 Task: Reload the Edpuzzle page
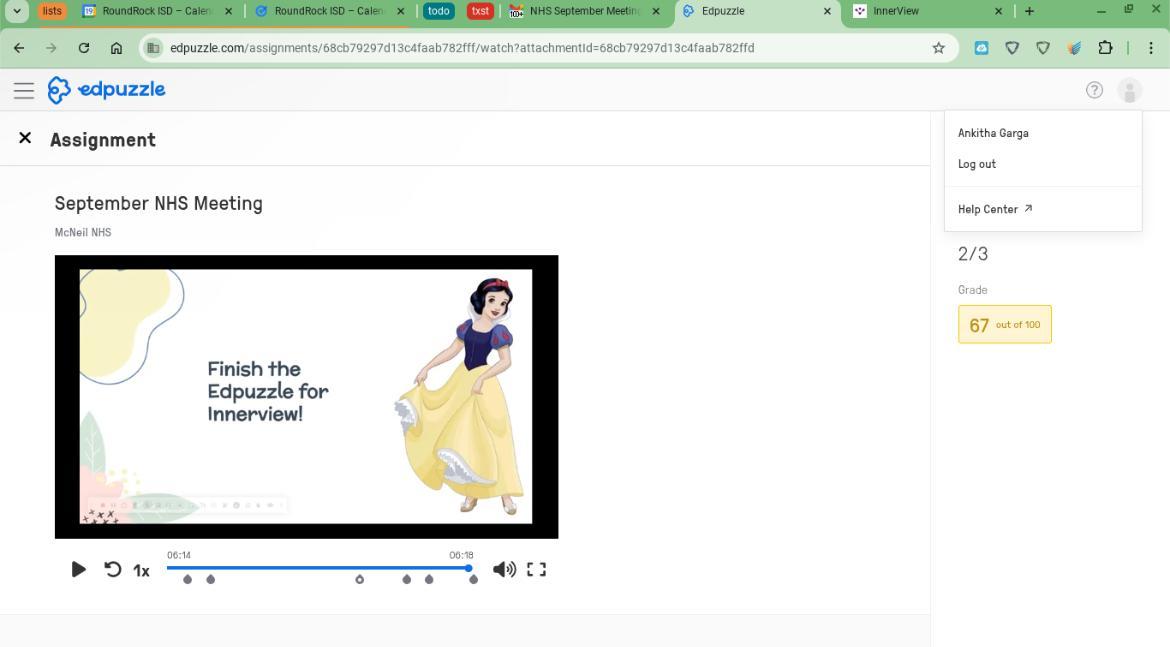pos(84,48)
